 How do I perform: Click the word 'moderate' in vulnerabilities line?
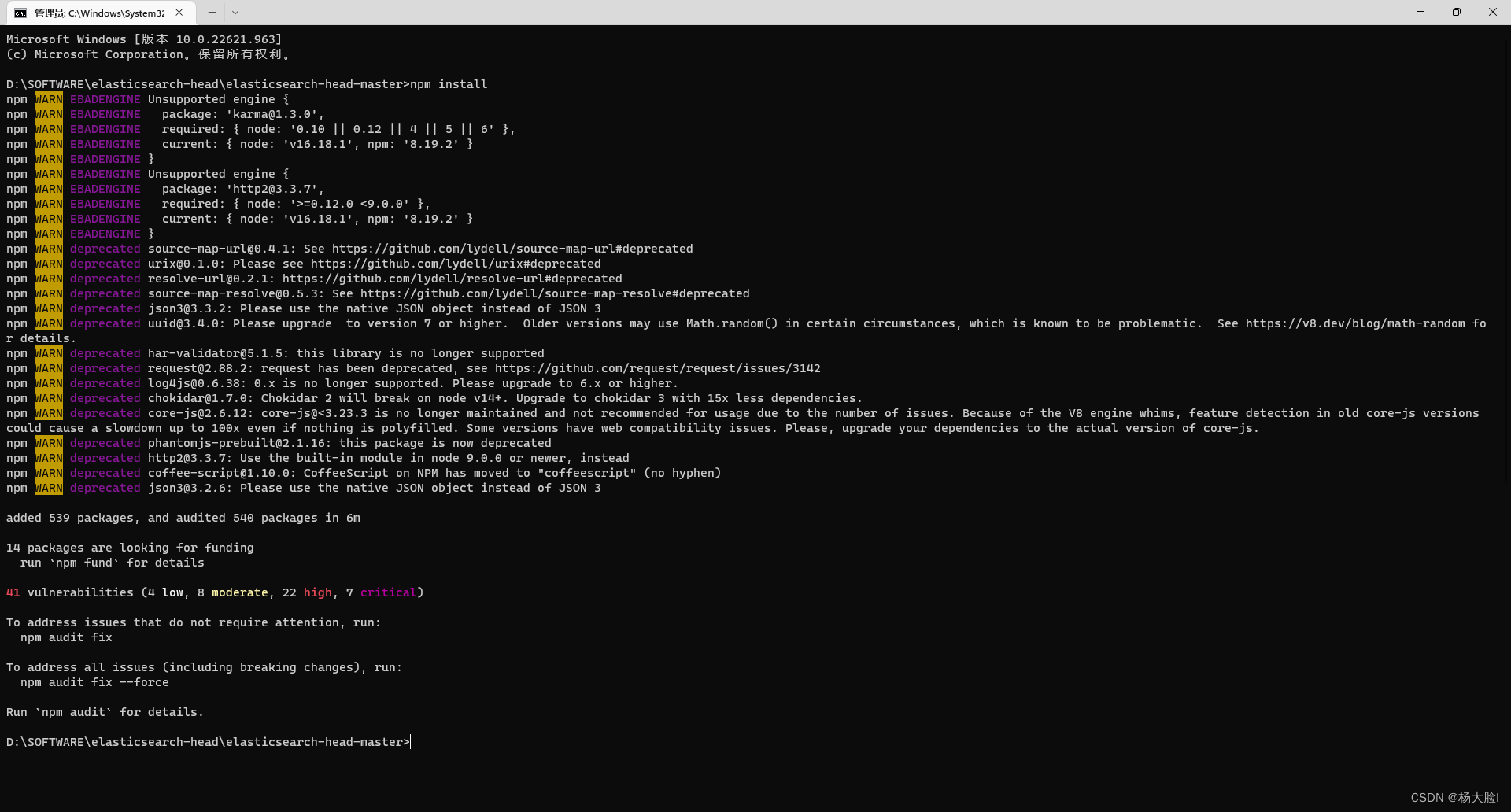point(240,592)
